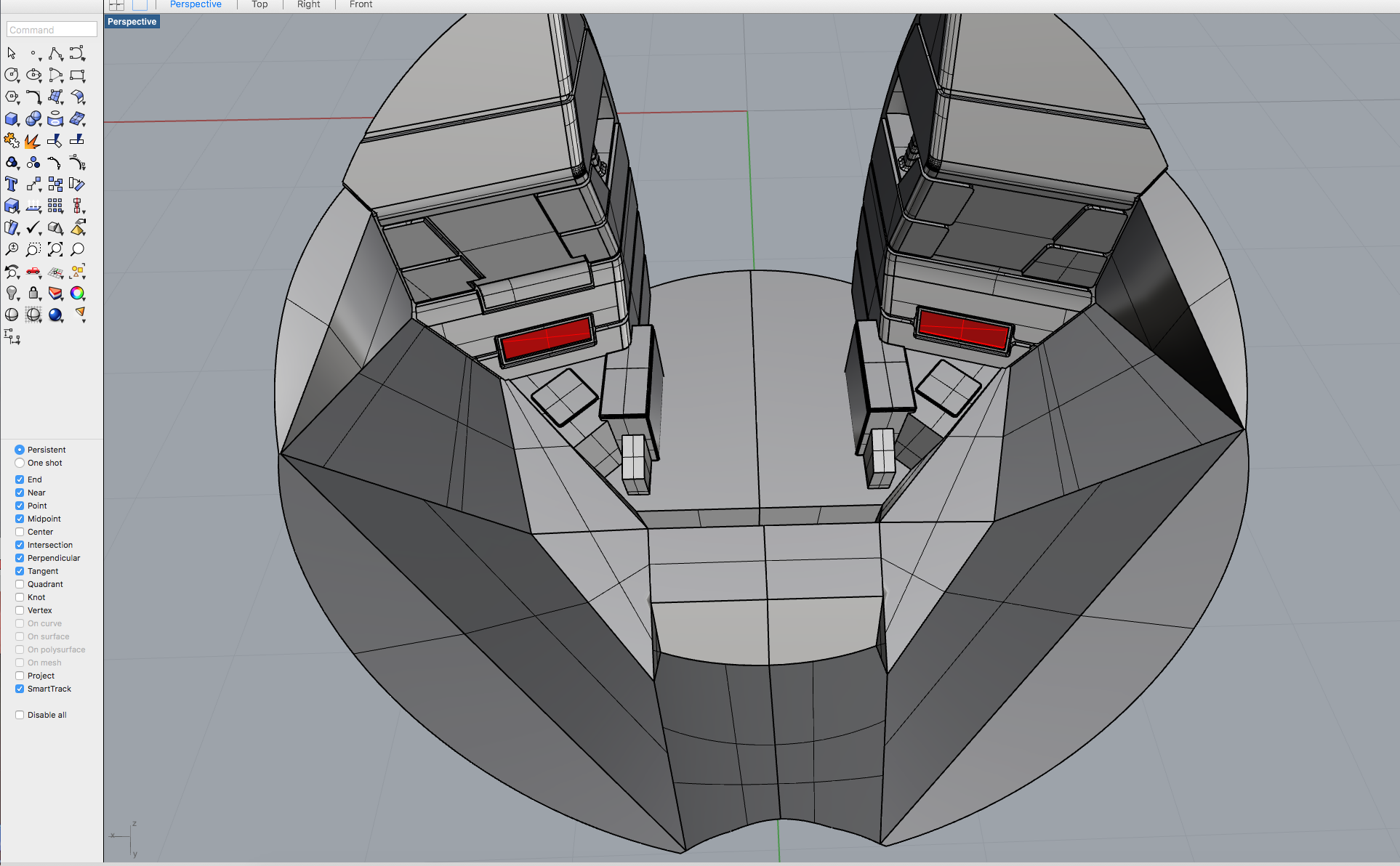This screenshot has width=1400, height=866.
Task: Click the Join puzzle-piece tool
Action: (x=12, y=140)
